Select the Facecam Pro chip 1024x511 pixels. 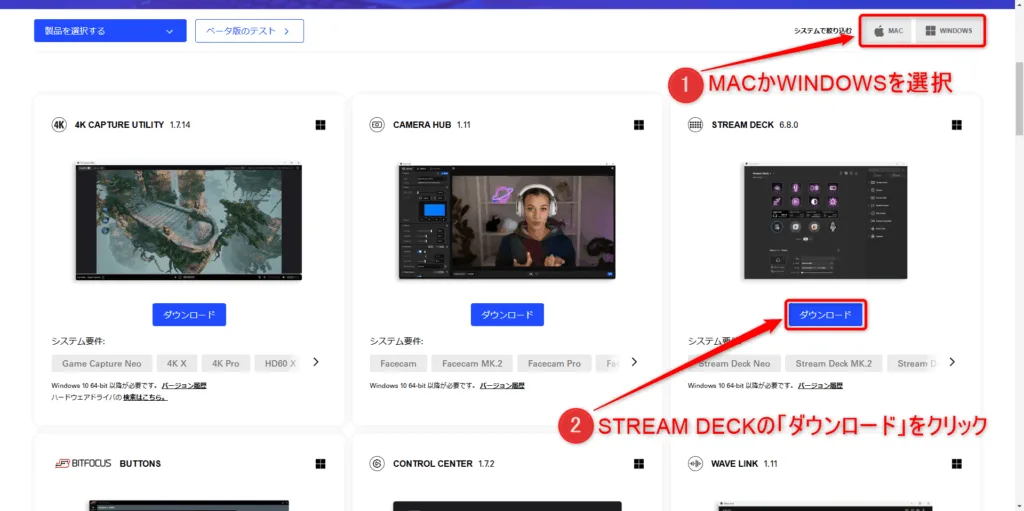point(554,363)
